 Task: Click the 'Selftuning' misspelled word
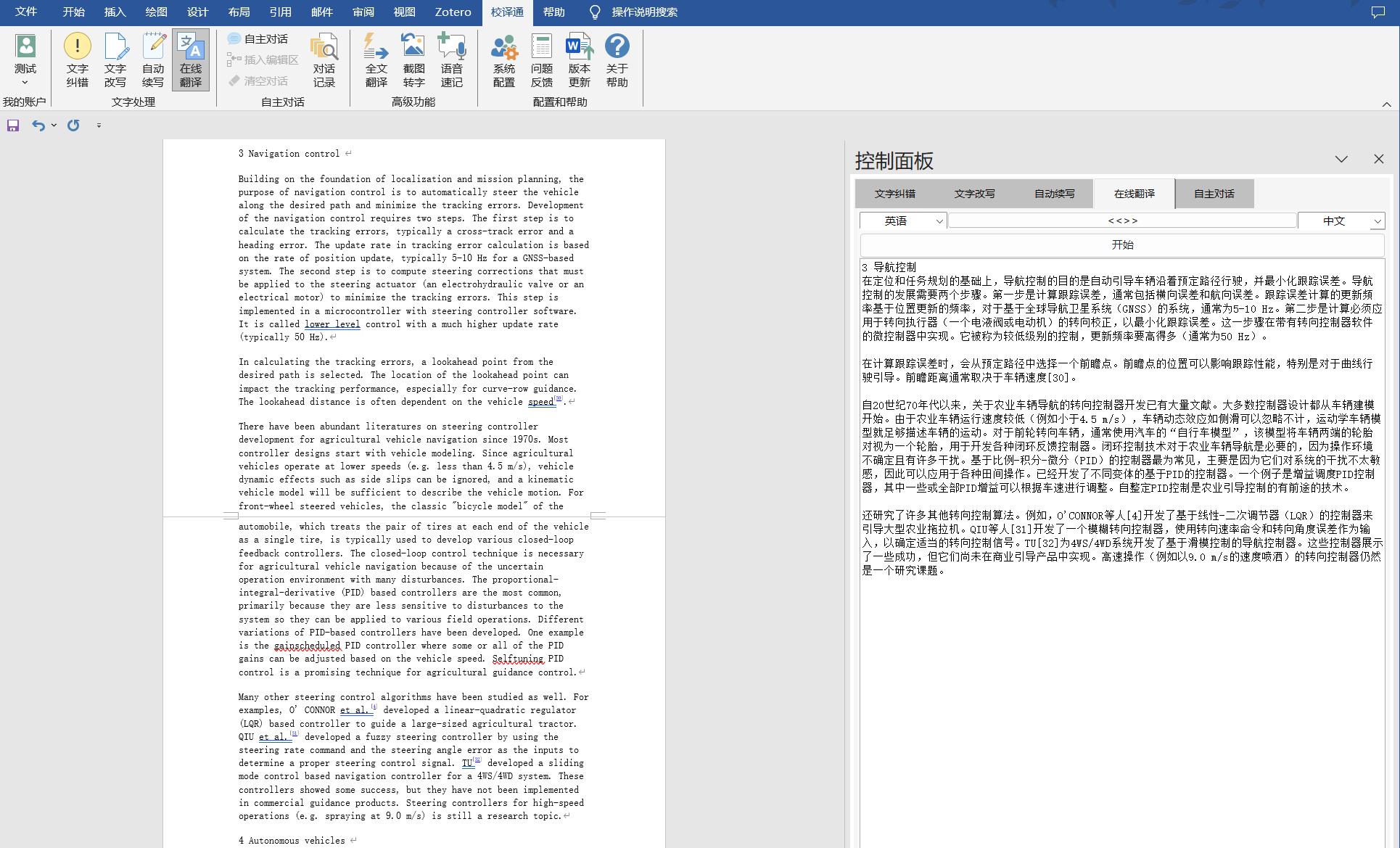coord(518,659)
